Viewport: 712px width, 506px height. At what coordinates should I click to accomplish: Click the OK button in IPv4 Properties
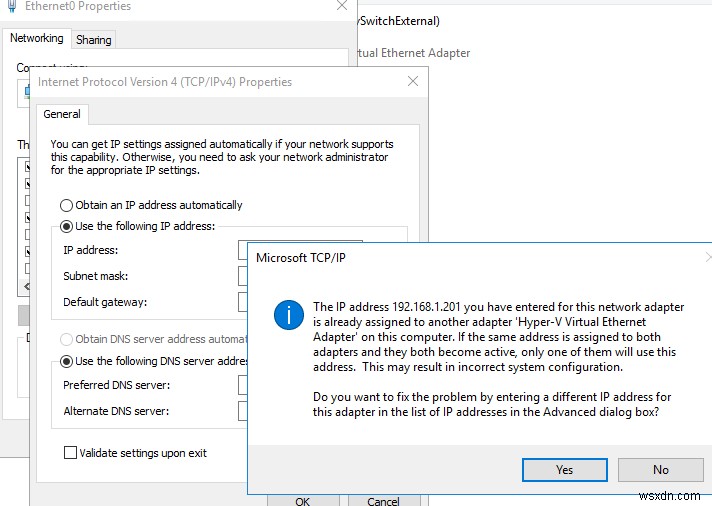302,501
